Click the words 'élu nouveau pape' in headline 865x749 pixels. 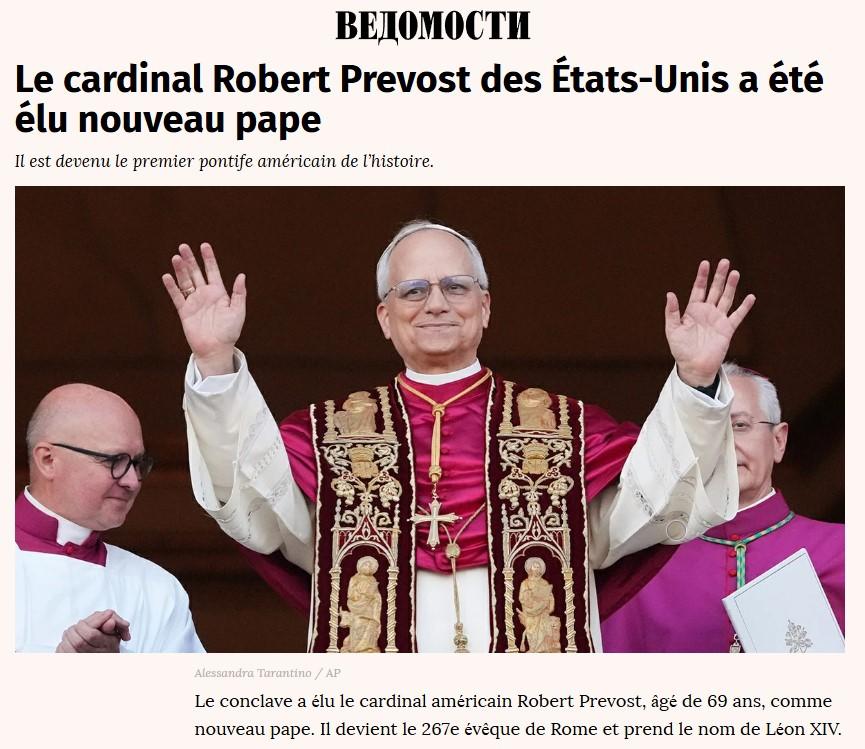(x=168, y=119)
